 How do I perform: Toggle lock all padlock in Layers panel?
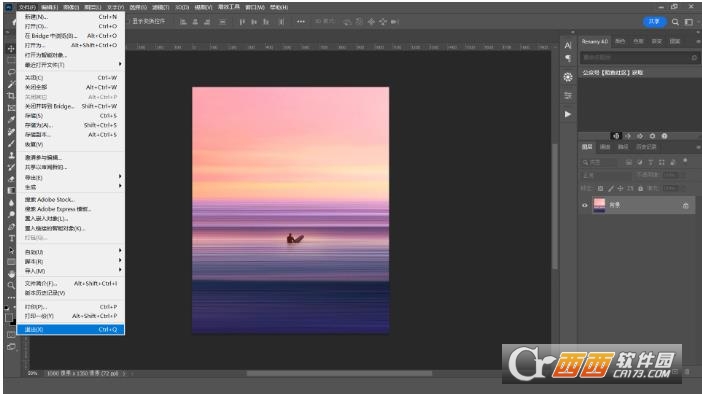[641, 188]
